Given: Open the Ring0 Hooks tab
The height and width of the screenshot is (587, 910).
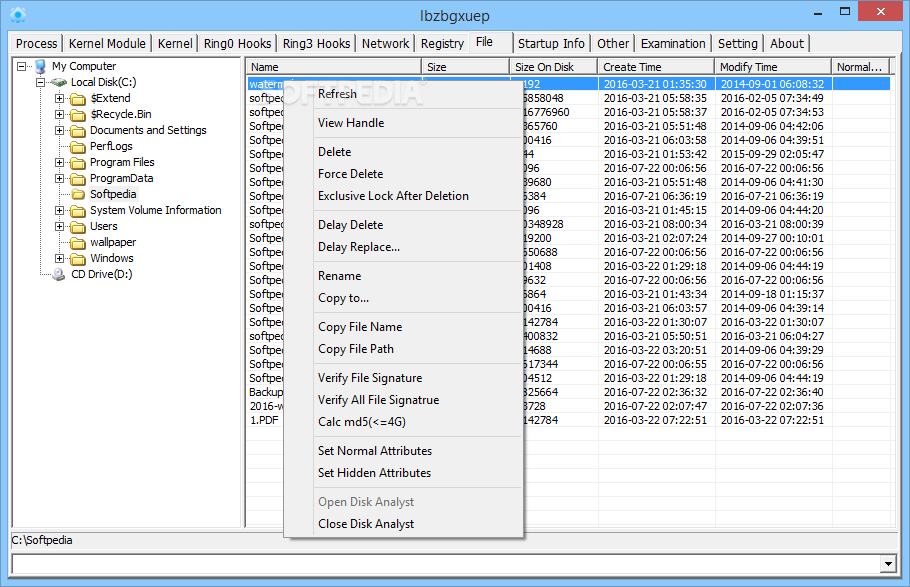Looking at the screenshot, I should tap(237, 44).
